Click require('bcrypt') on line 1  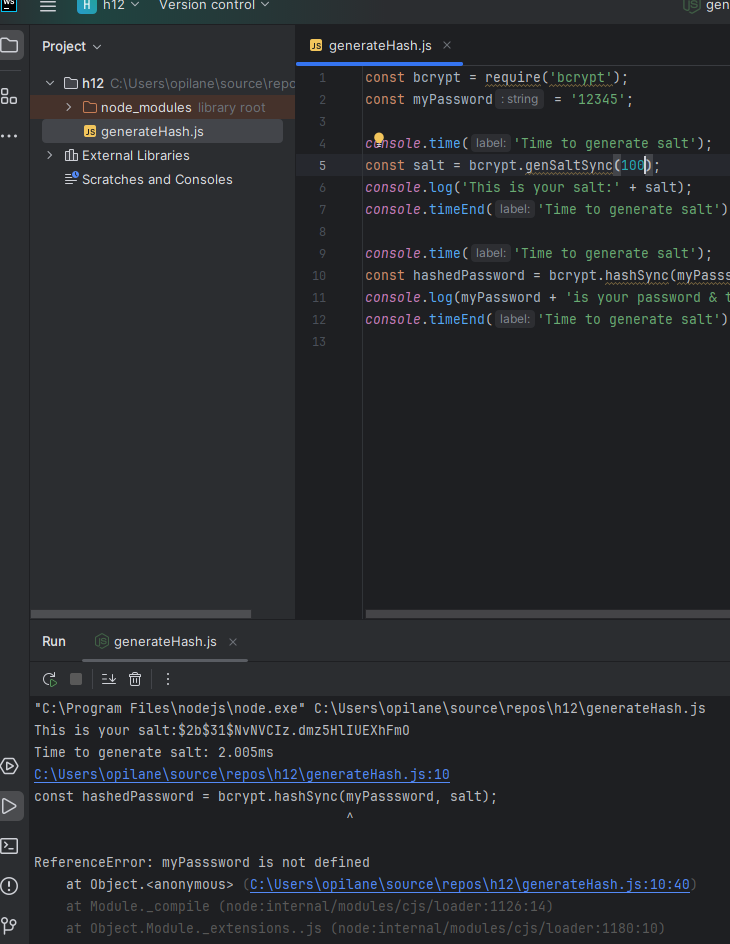click(552, 78)
